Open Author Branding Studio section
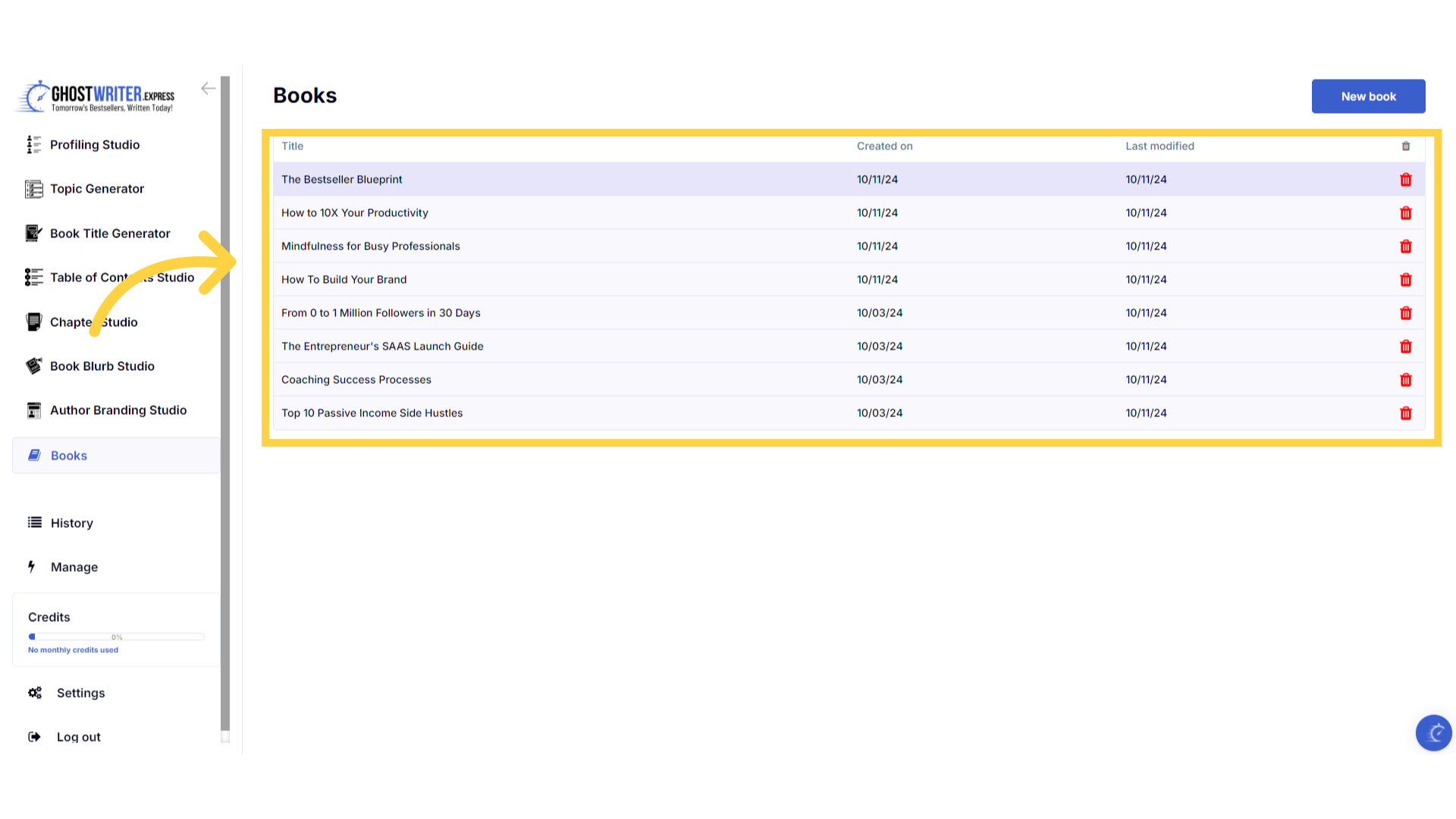This screenshot has width=1456, height=819. [x=118, y=410]
